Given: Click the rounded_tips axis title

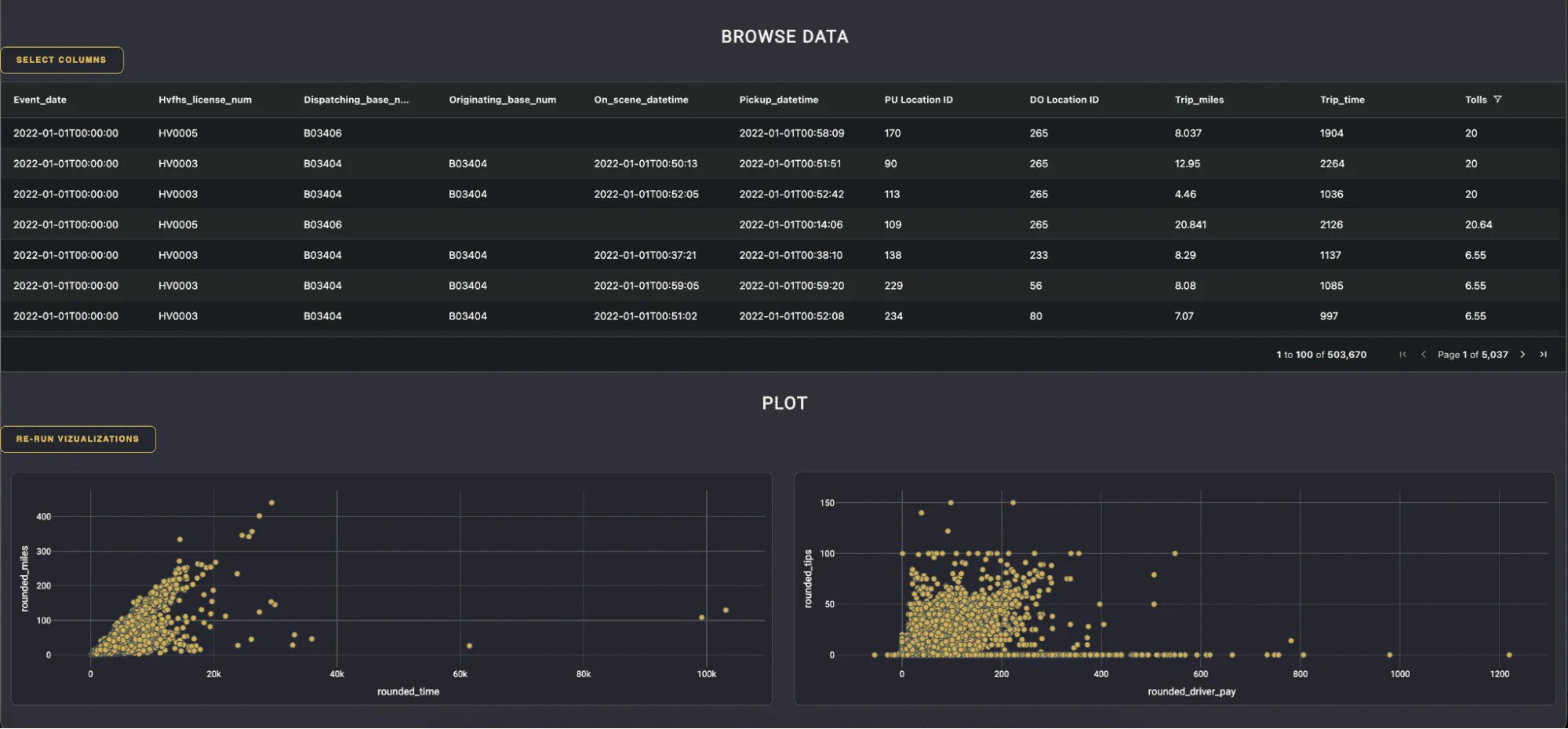Looking at the screenshot, I should coord(808,579).
